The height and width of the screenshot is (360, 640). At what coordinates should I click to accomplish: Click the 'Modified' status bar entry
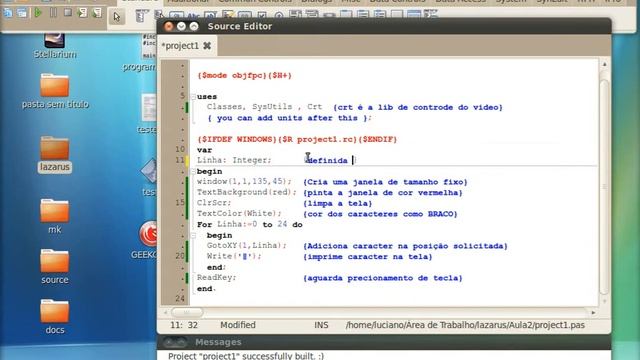238,325
